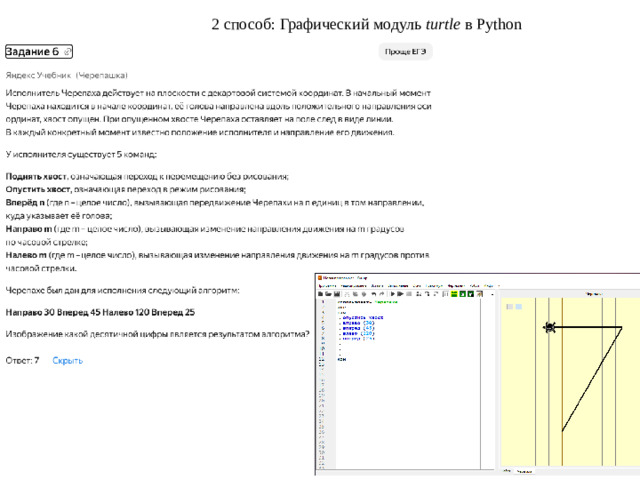
Task: Click the gray button in turtle window
Action: [x=509, y=307]
